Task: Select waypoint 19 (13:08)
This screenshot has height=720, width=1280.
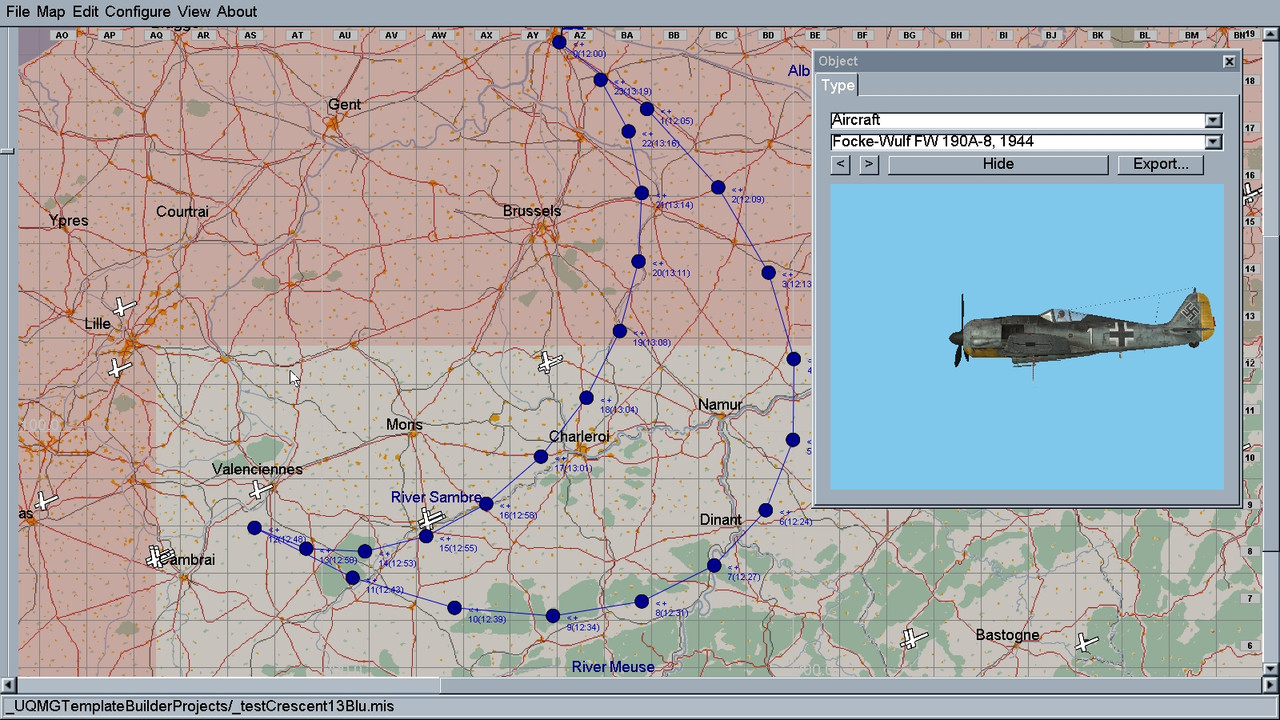Action: (x=619, y=331)
